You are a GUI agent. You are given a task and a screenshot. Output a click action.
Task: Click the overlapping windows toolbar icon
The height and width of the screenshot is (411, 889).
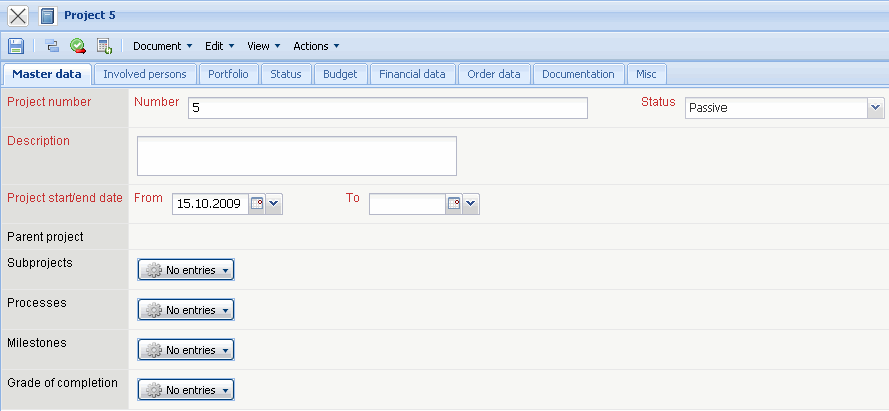click(x=52, y=46)
